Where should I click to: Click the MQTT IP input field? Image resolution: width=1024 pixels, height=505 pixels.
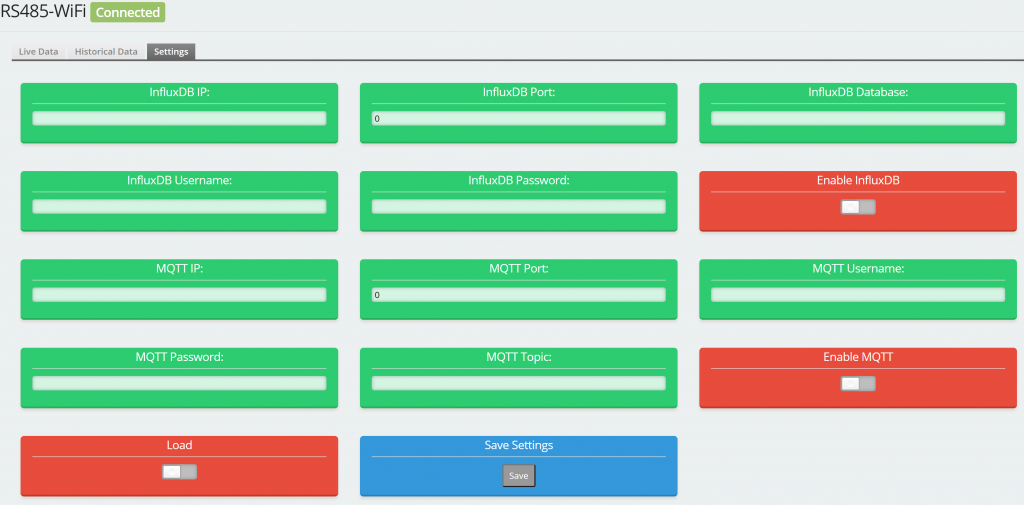pyautogui.click(x=179, y=295)
